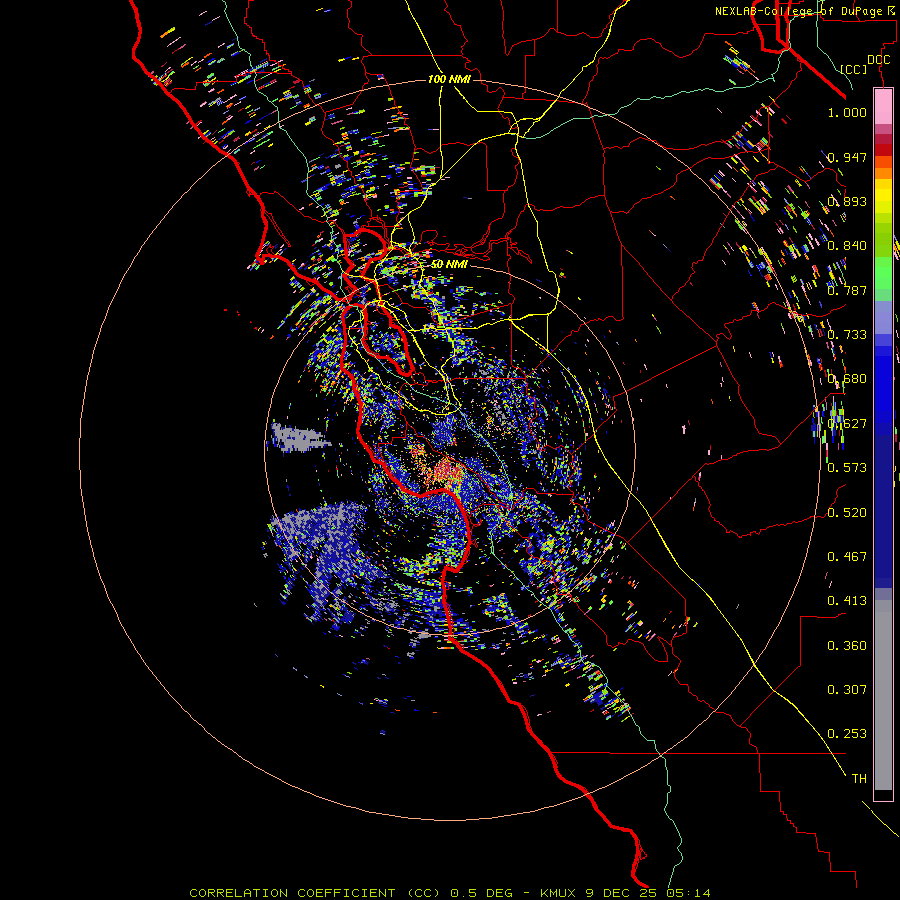Click the '05:14' timestamp in the caption

click(x=688, y=893)
